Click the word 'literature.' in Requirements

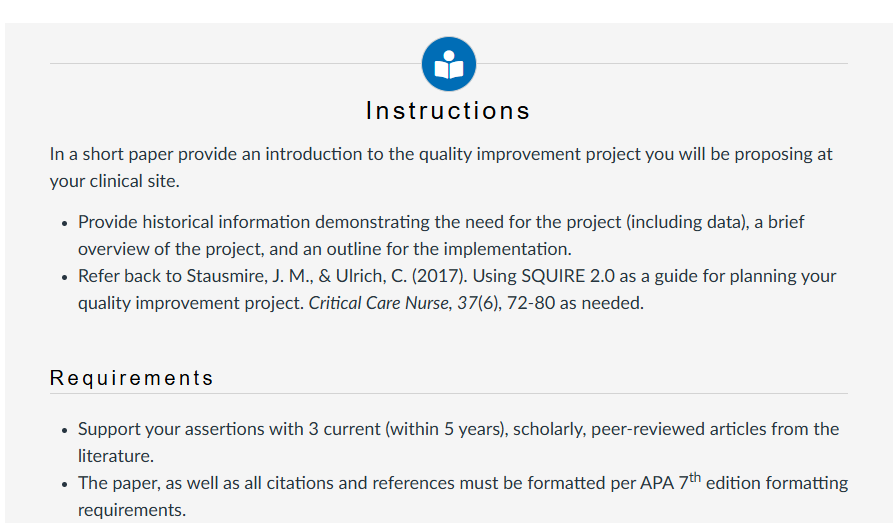tap(116, 456)
